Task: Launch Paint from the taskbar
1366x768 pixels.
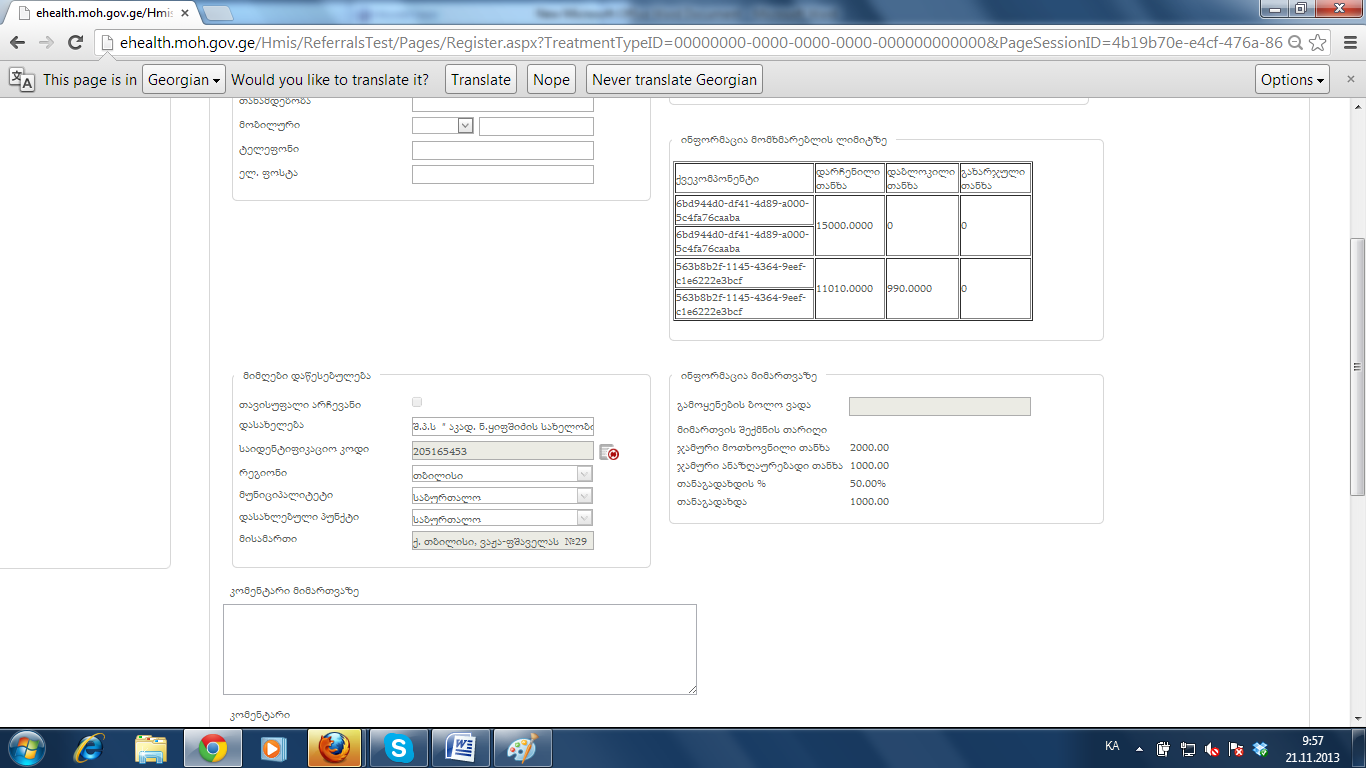Action: (x=523, y=748)
